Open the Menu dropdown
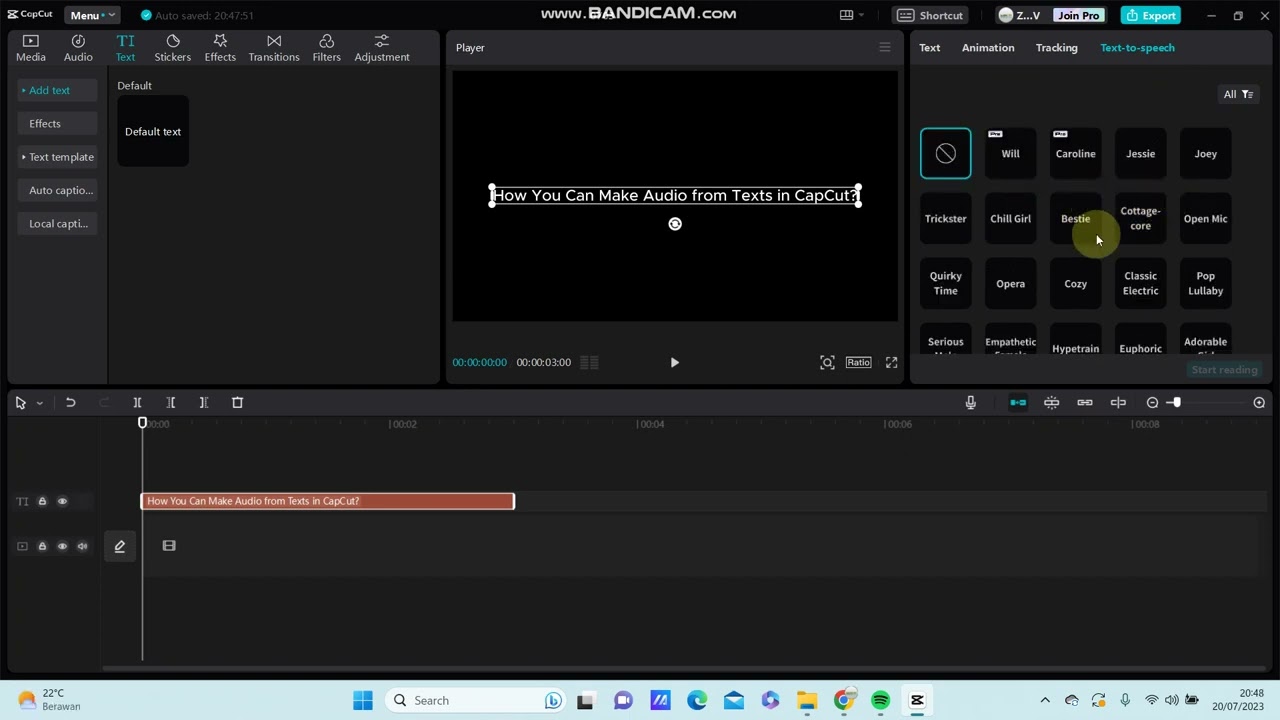Viewport: 1280px width, 720px height. pyautogui.click(x=92, y=15)
